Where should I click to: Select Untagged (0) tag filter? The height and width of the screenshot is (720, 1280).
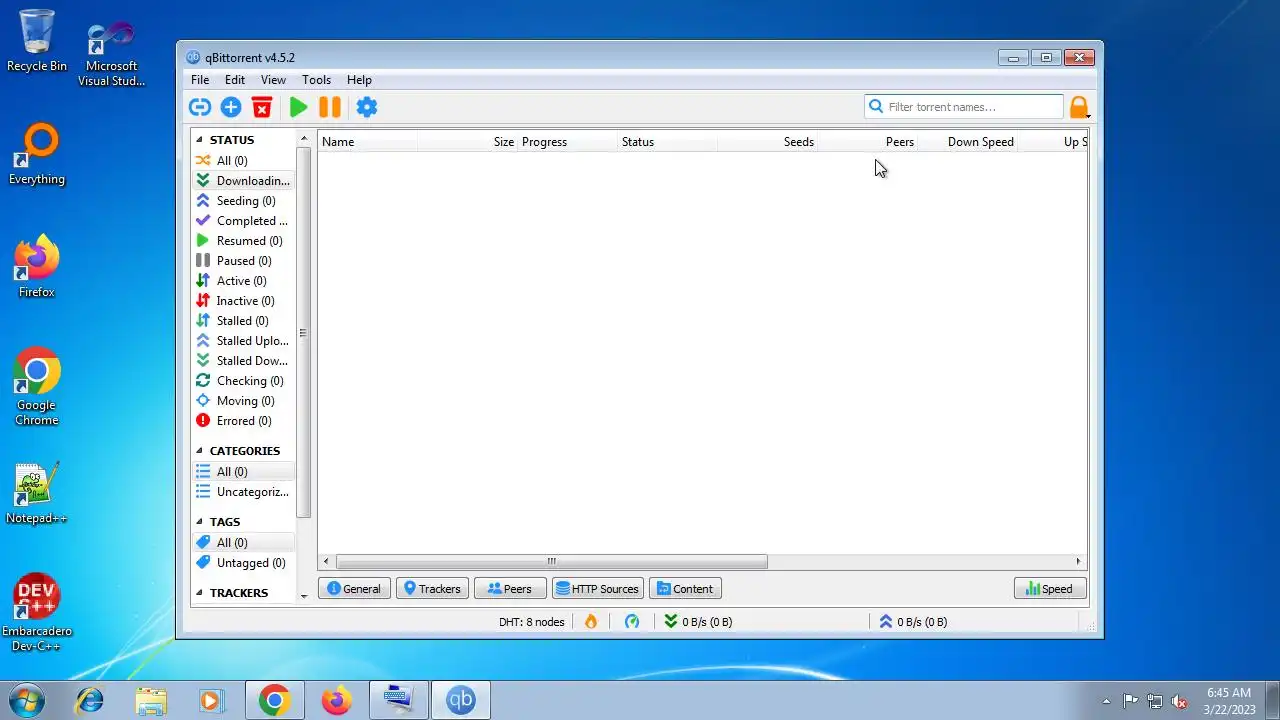coord(243,562)
